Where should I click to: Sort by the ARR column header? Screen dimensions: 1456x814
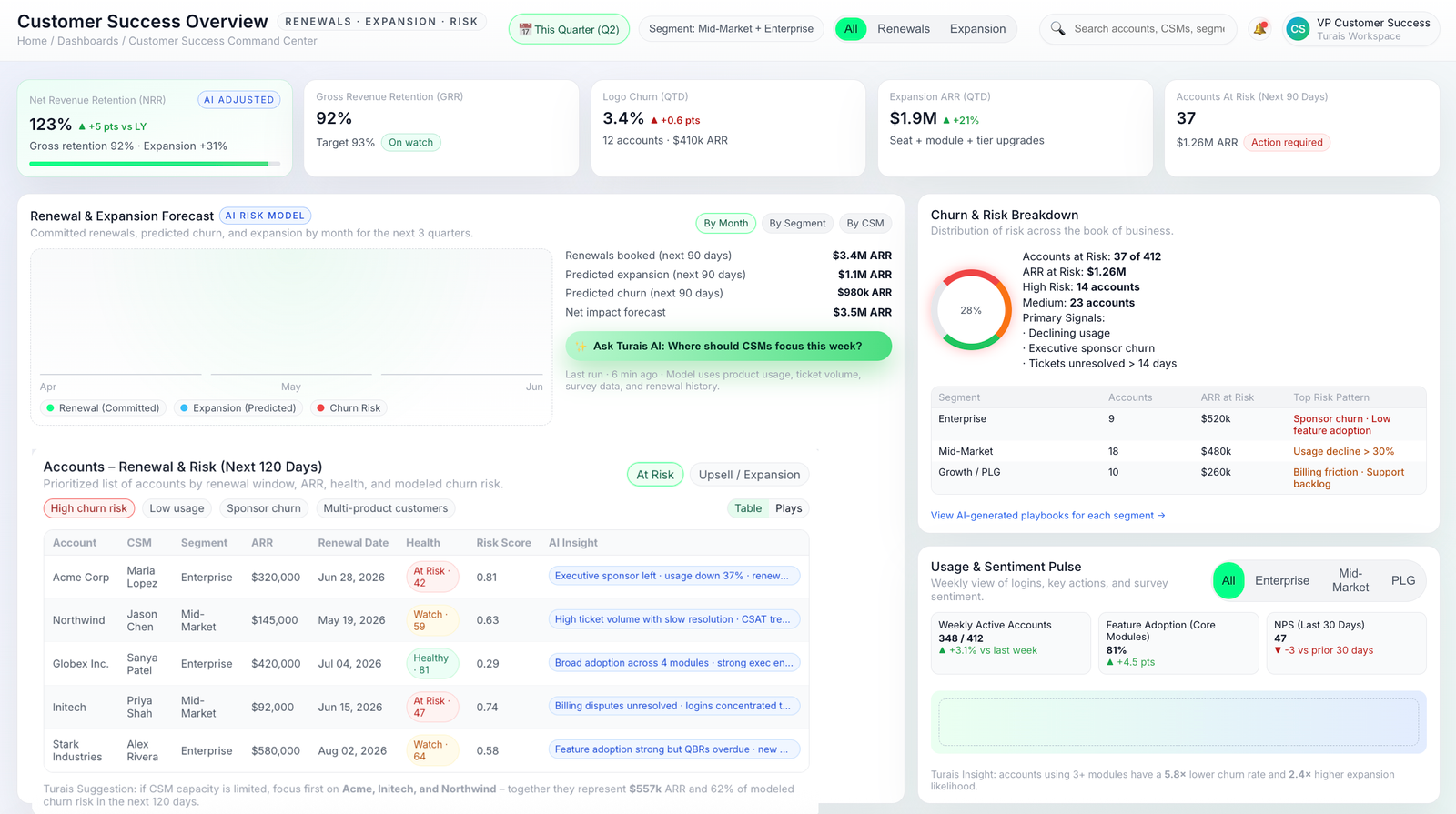click(262, 543)
